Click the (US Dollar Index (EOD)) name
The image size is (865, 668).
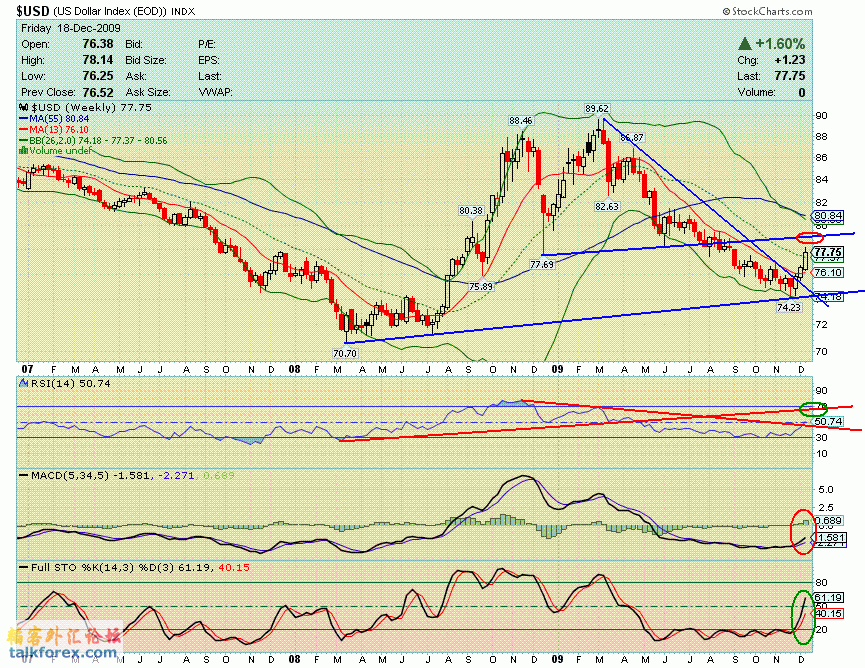point(110,11)
